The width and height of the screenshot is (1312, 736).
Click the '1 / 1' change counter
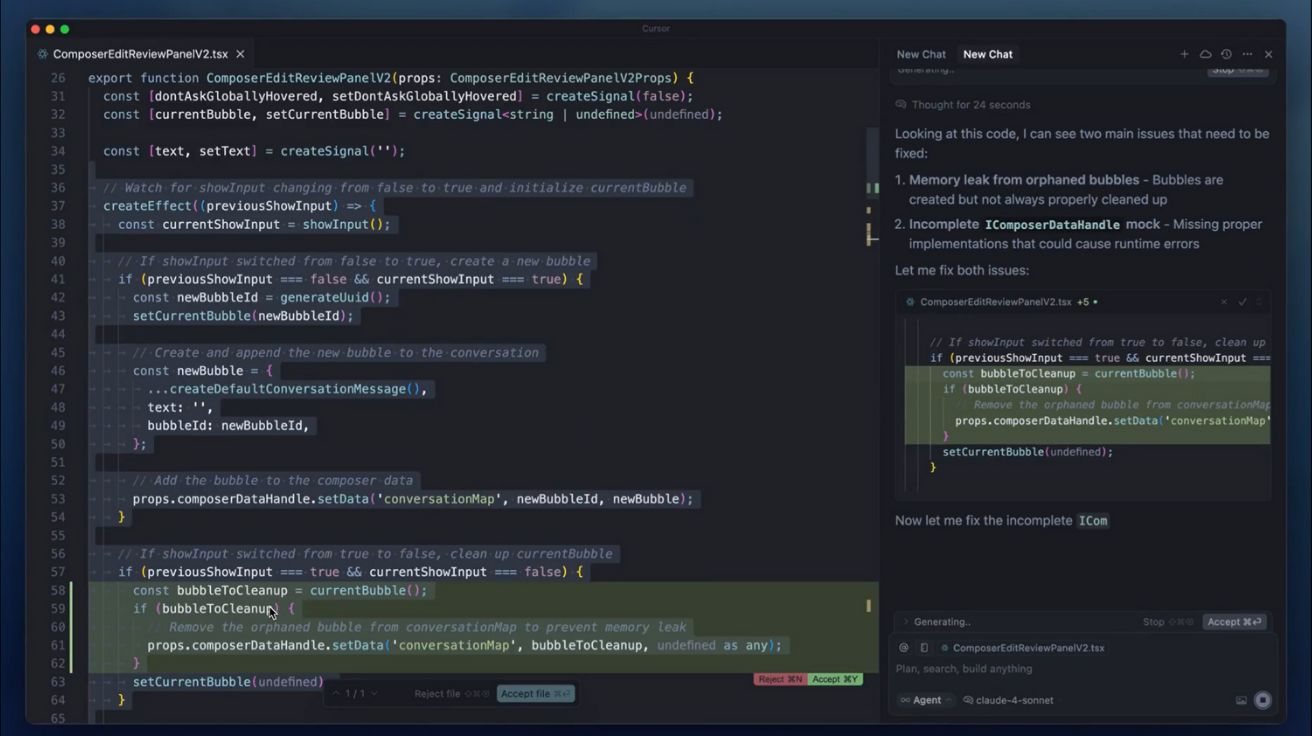click(355, 693)
